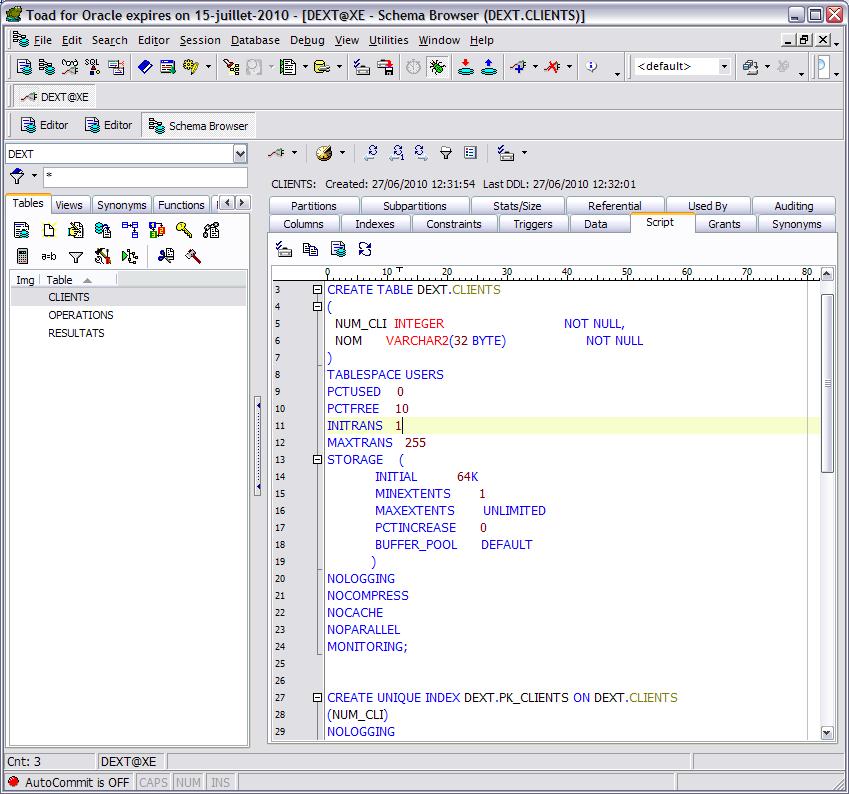Click the first refresh icon beside palette

click(371, 153)
